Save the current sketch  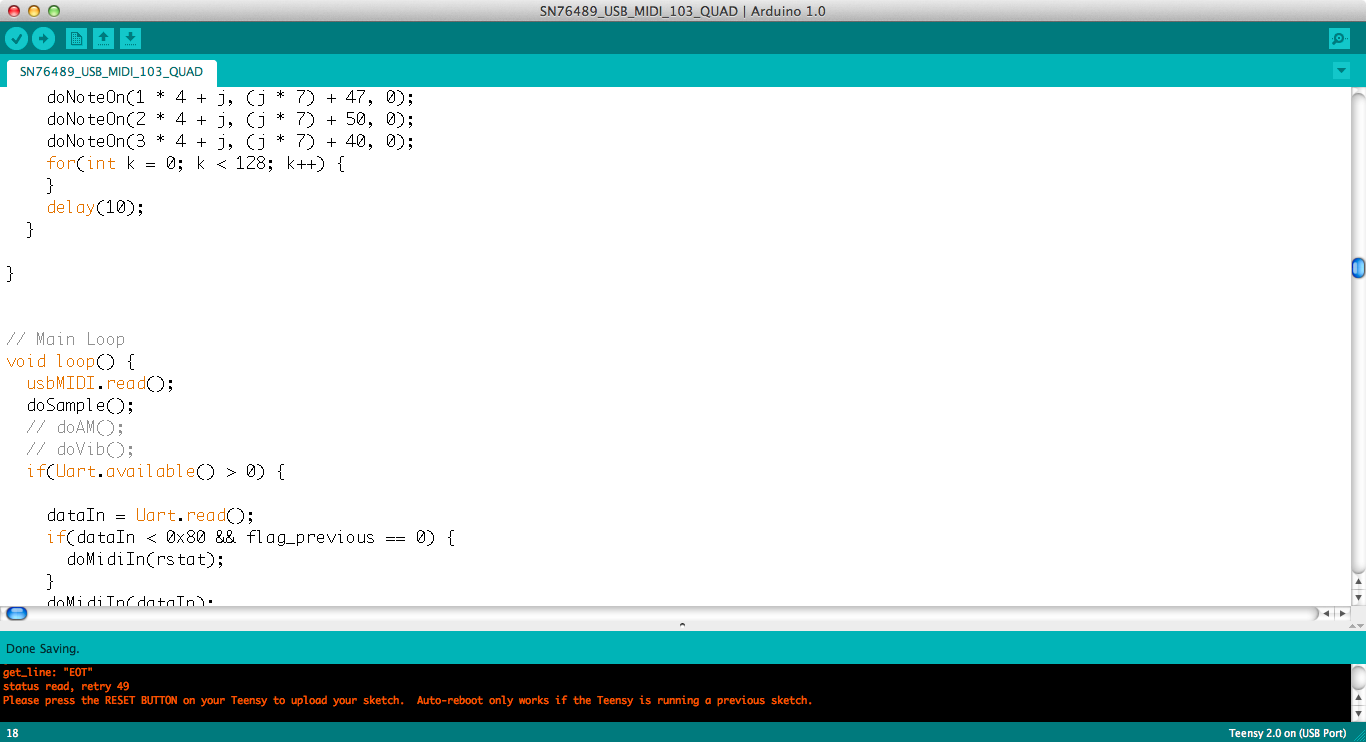point(130,38)
